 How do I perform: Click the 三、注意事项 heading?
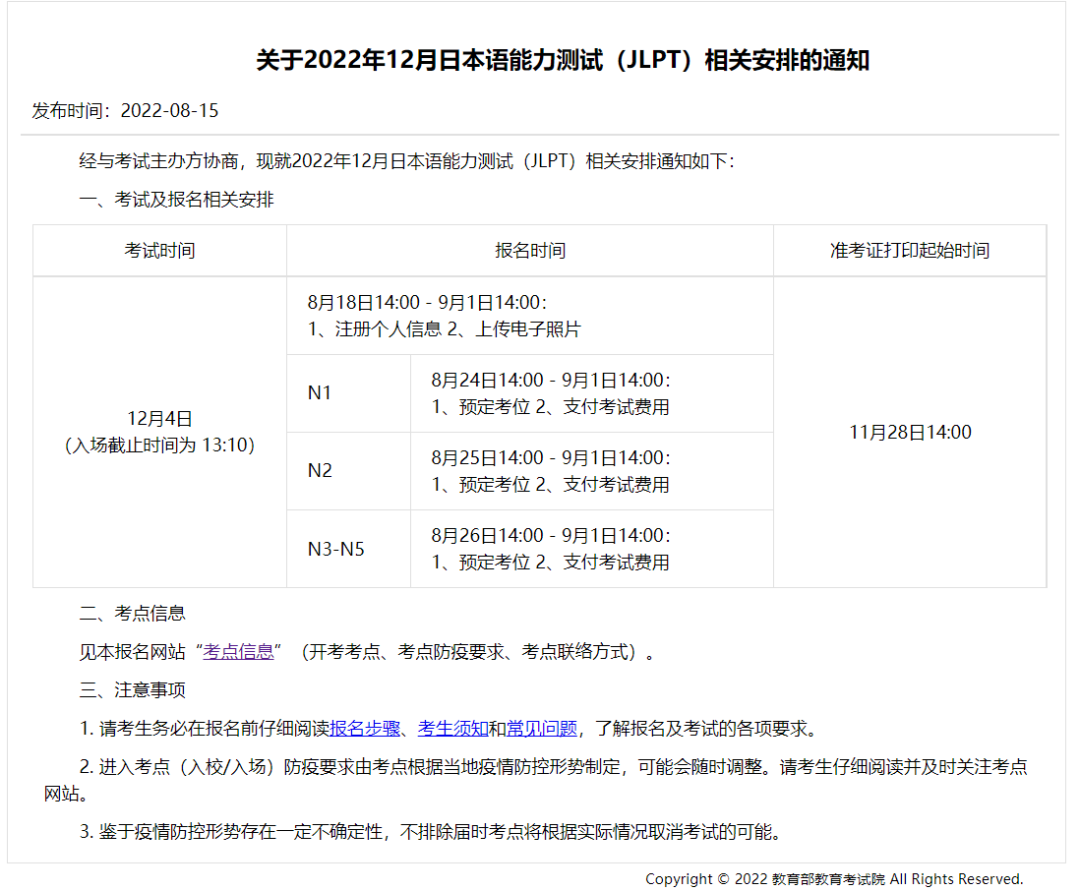point(132,690)
